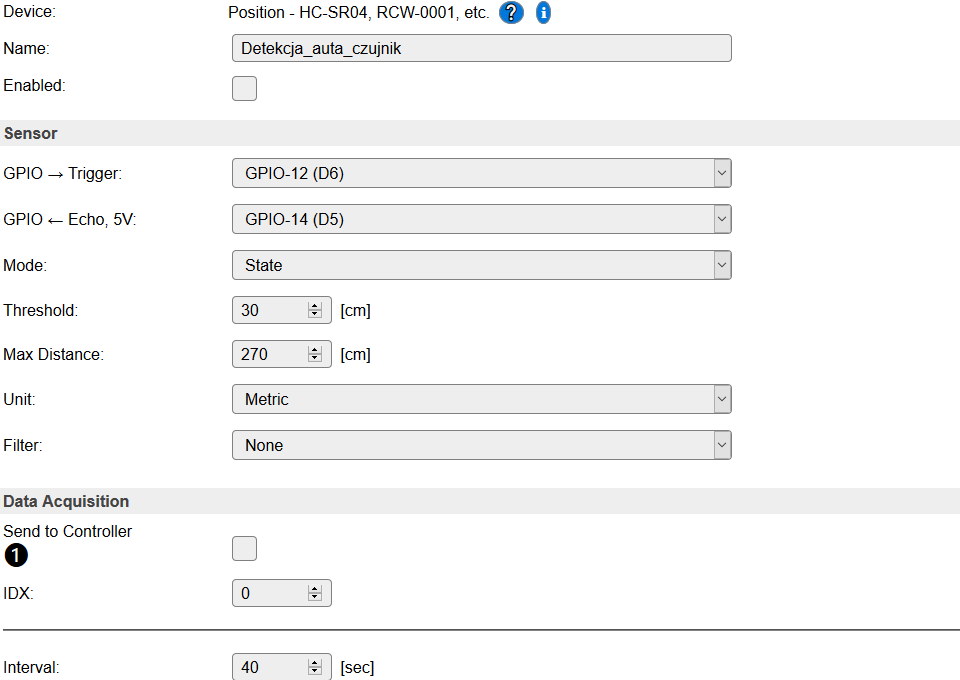Open the GPIO Trigger dropdown

(x=481, y=173)
